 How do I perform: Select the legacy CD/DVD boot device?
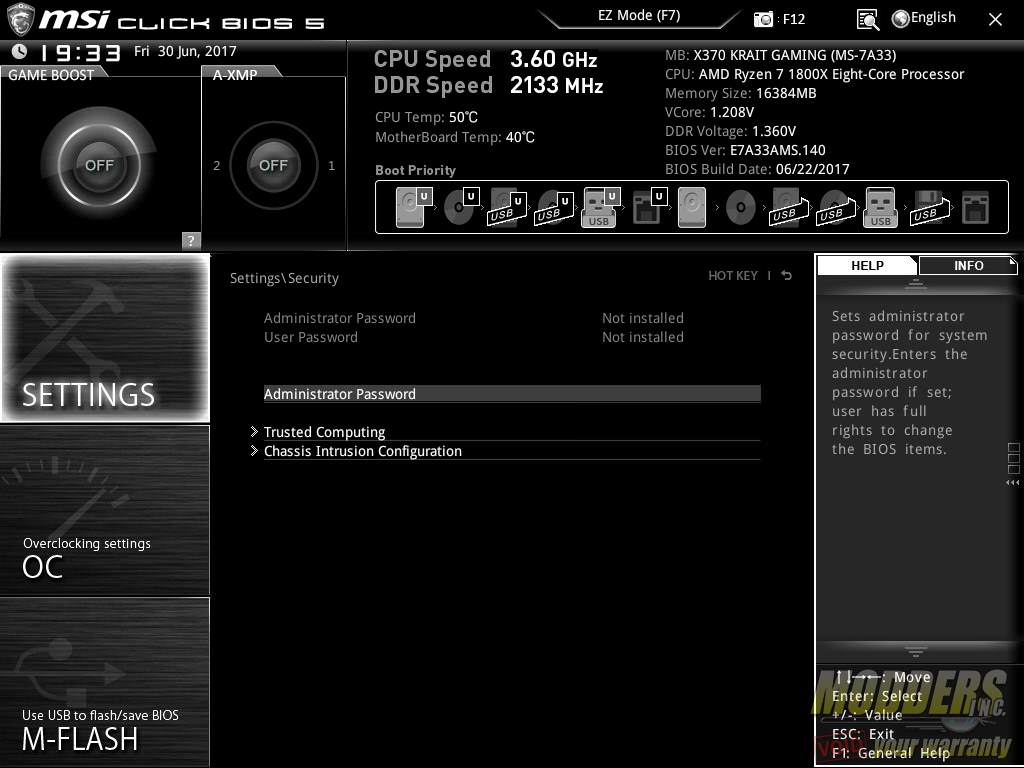[740, 208]
